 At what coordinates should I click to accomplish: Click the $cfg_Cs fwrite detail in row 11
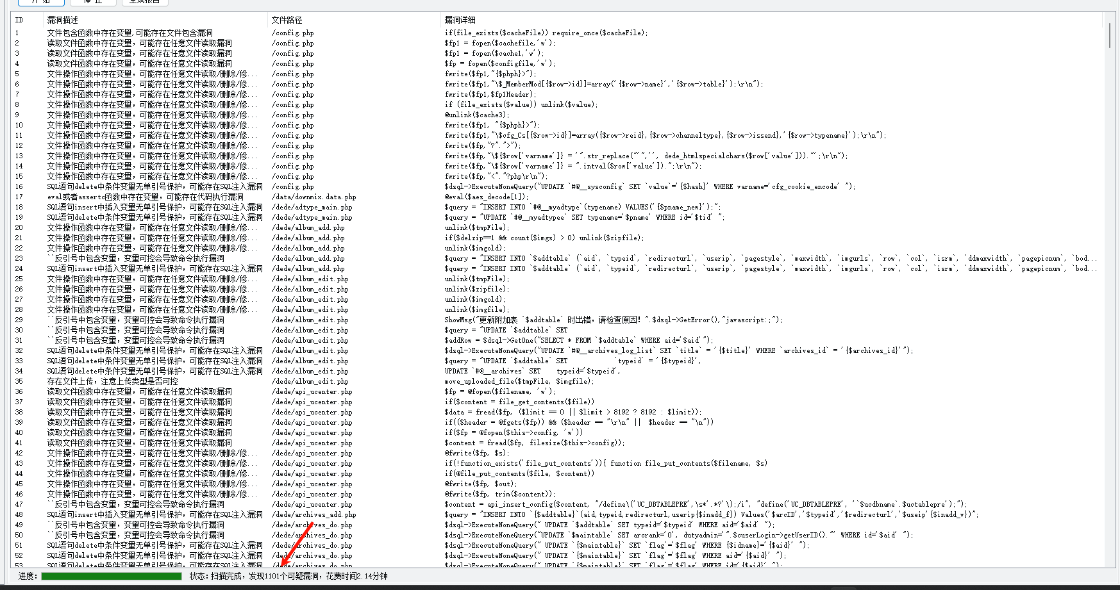point(665,135)
